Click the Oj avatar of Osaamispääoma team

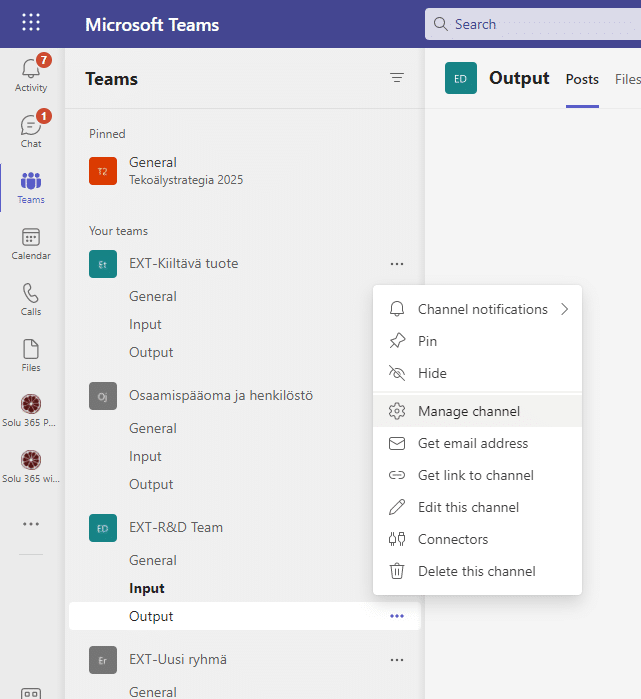point(103,396)
